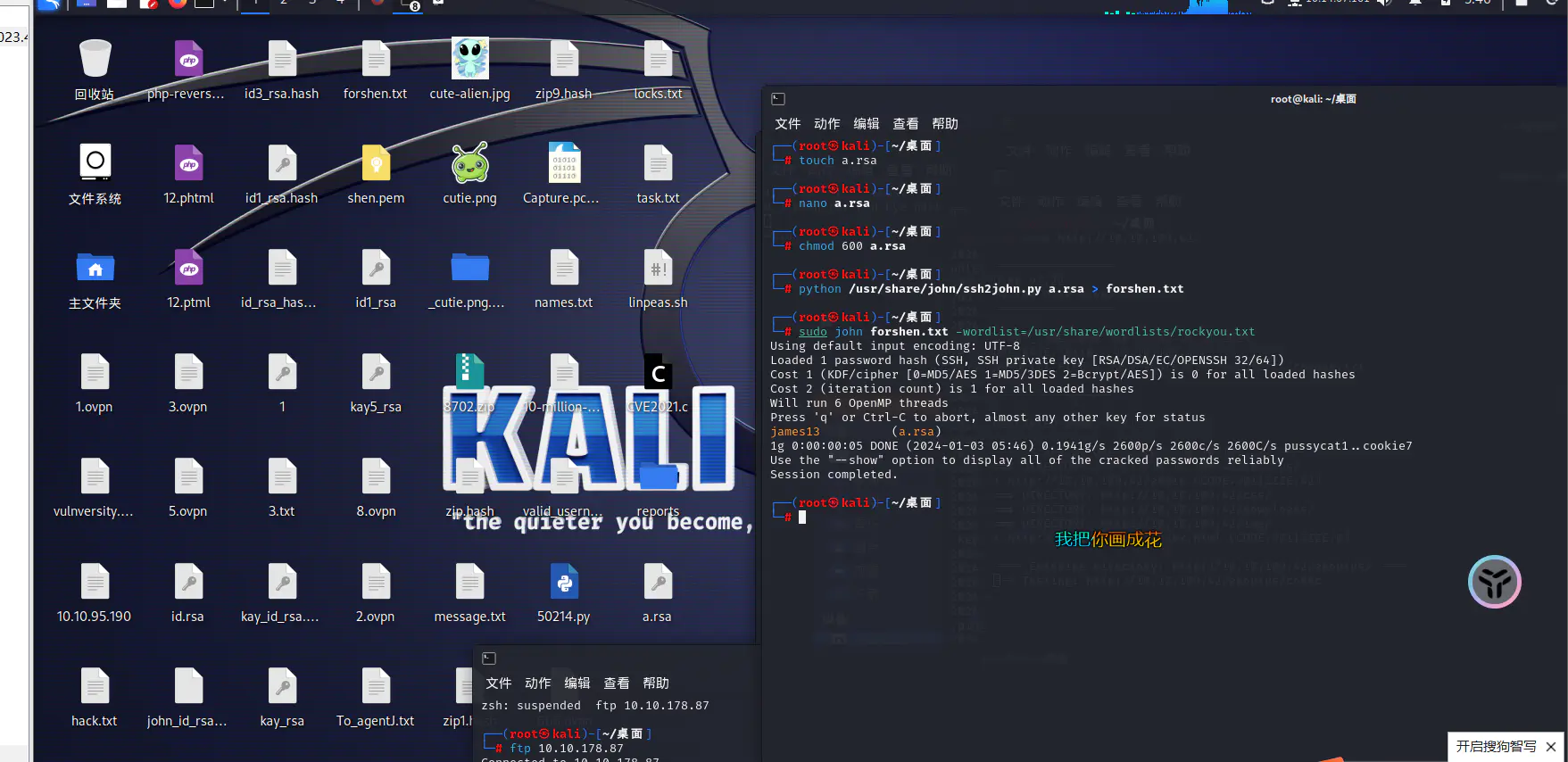Image resolution: width=1568 pixels, height=762 pixels.
Task: Open the reports folder icon
Action: (x=658, y=477)
